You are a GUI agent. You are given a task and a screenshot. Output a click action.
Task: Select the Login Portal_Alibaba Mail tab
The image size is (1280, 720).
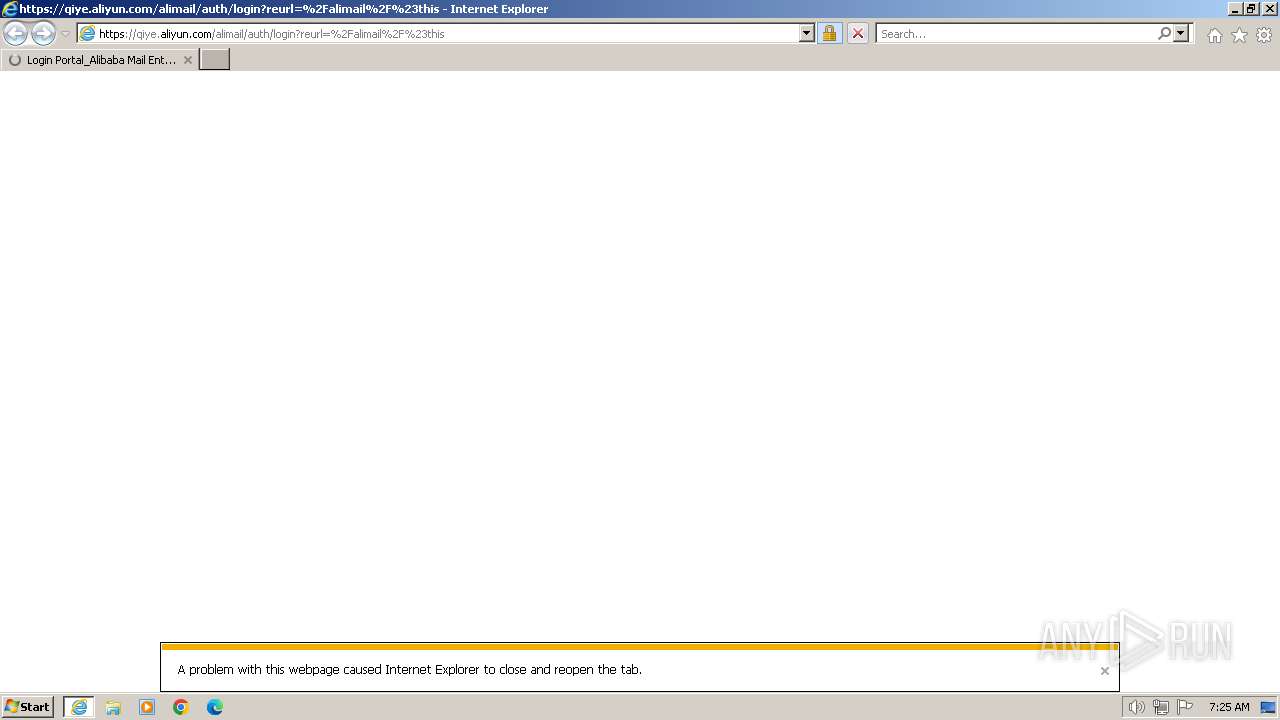[x=99, y=60]
